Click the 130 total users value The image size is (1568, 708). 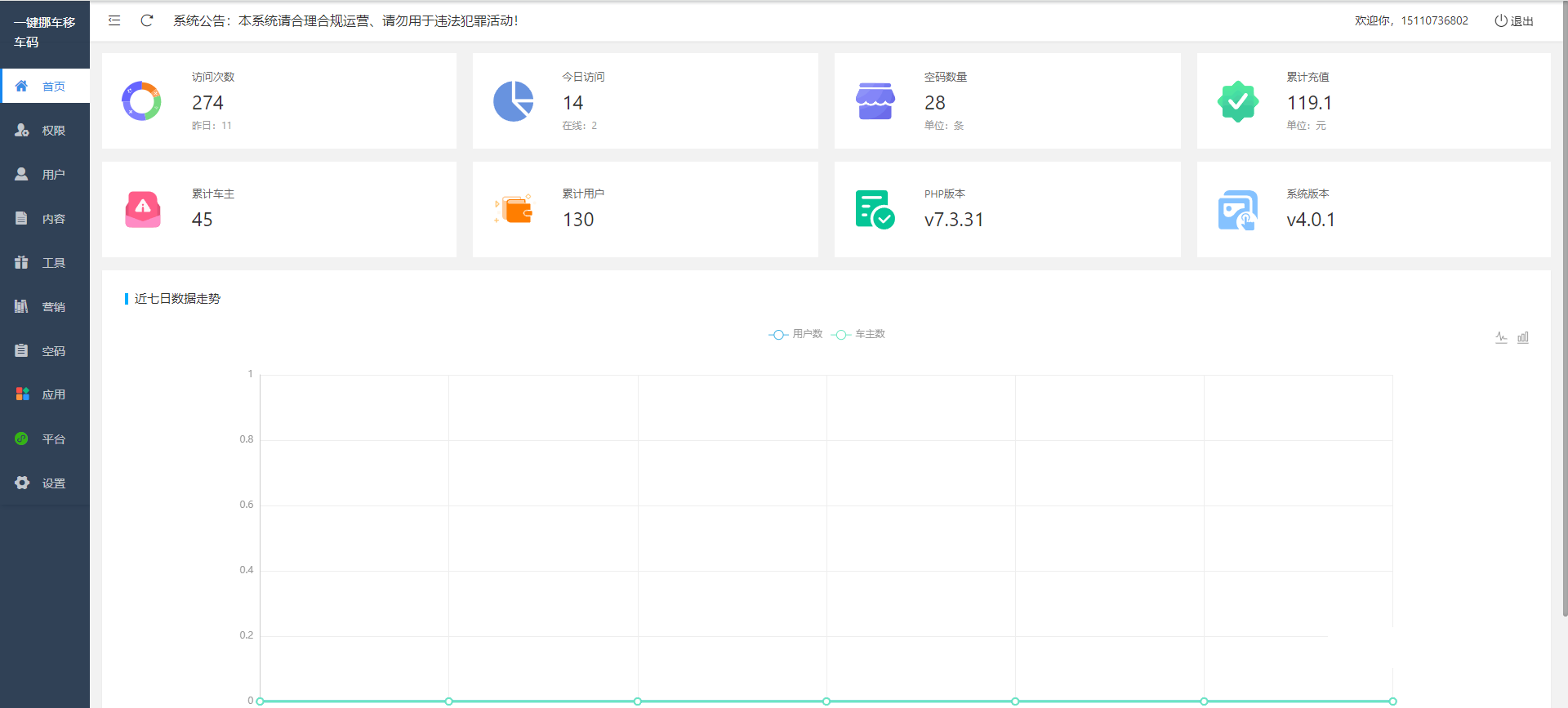click(x=578, y=219)
